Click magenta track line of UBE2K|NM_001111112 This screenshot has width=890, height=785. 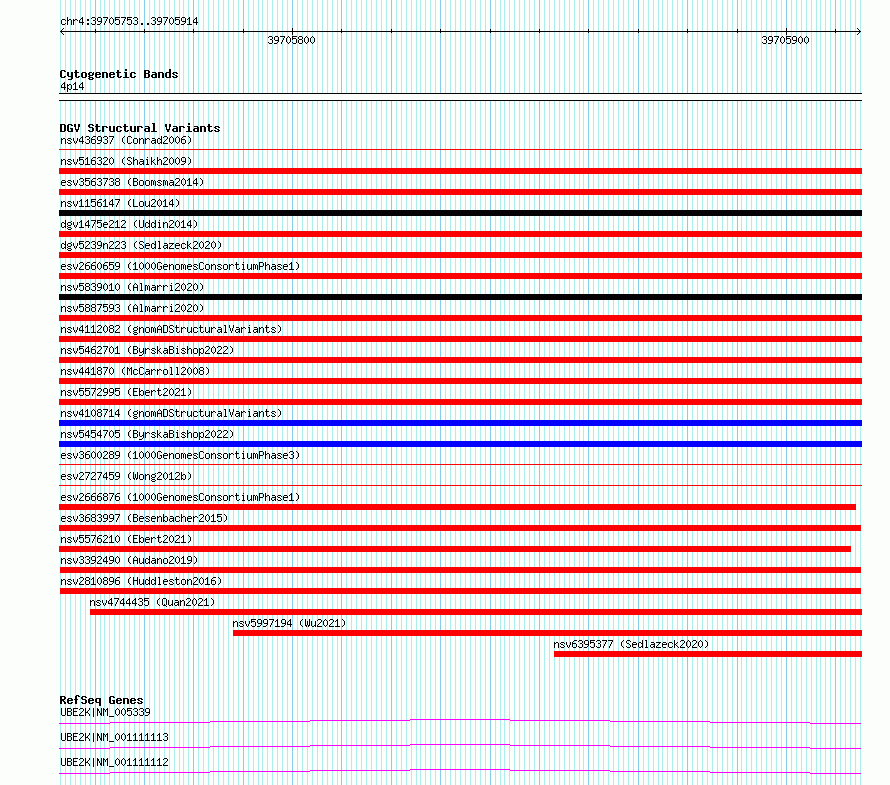(x=460, y=771)
